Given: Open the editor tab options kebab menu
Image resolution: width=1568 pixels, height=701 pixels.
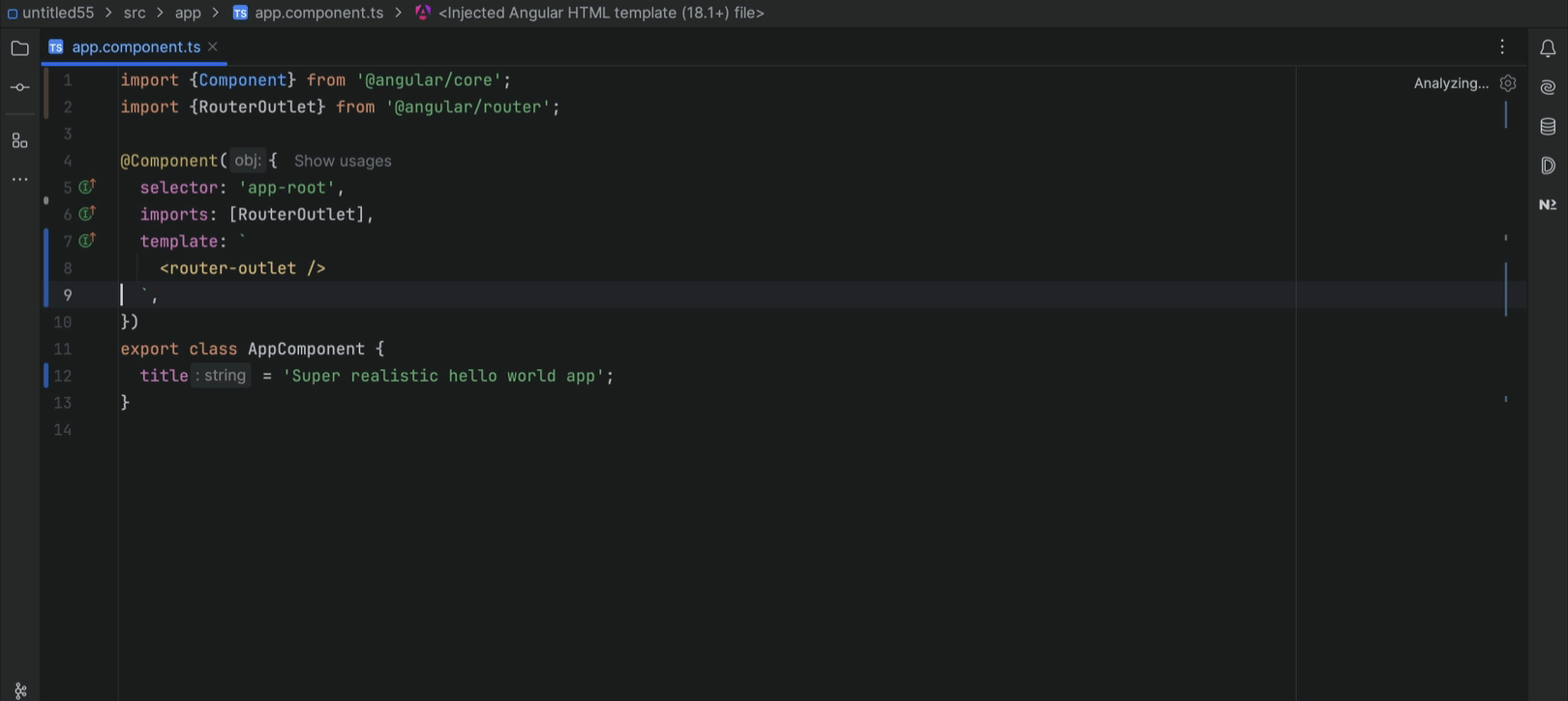Looking at the screenshot, I should click(x=1502, y=46).
